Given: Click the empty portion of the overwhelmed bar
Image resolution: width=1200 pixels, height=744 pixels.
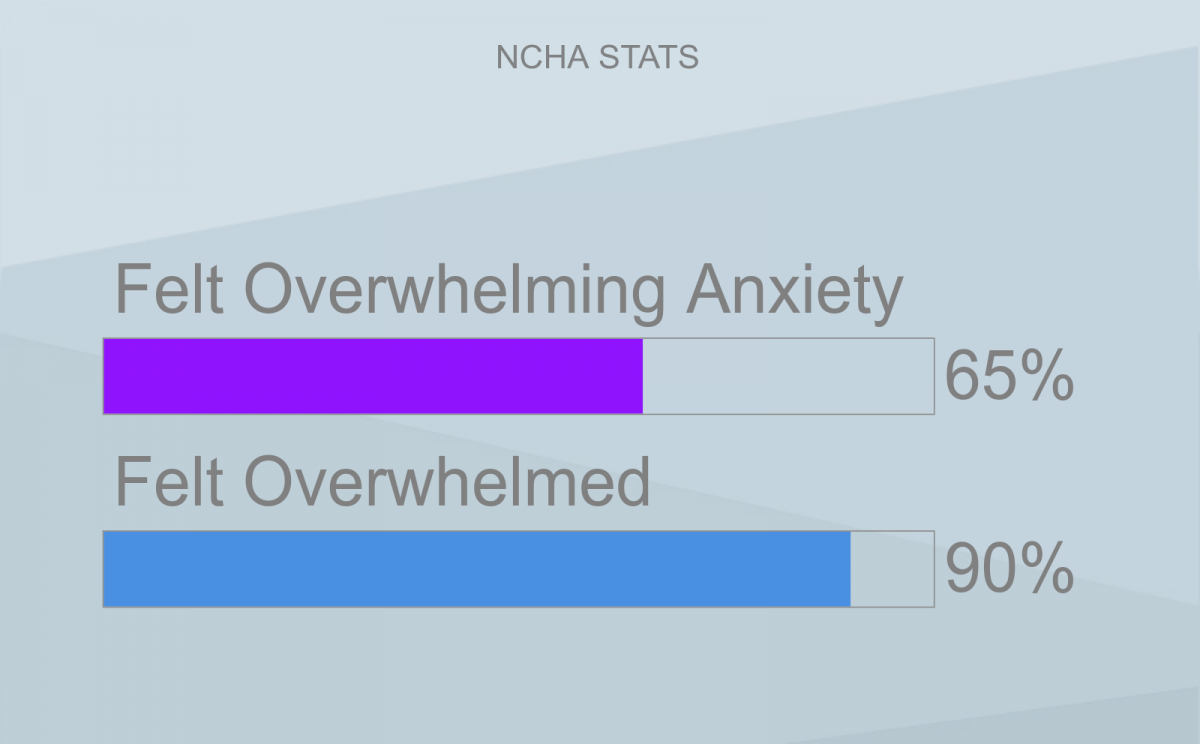Looking at the screenshot, I should (892, 569).
